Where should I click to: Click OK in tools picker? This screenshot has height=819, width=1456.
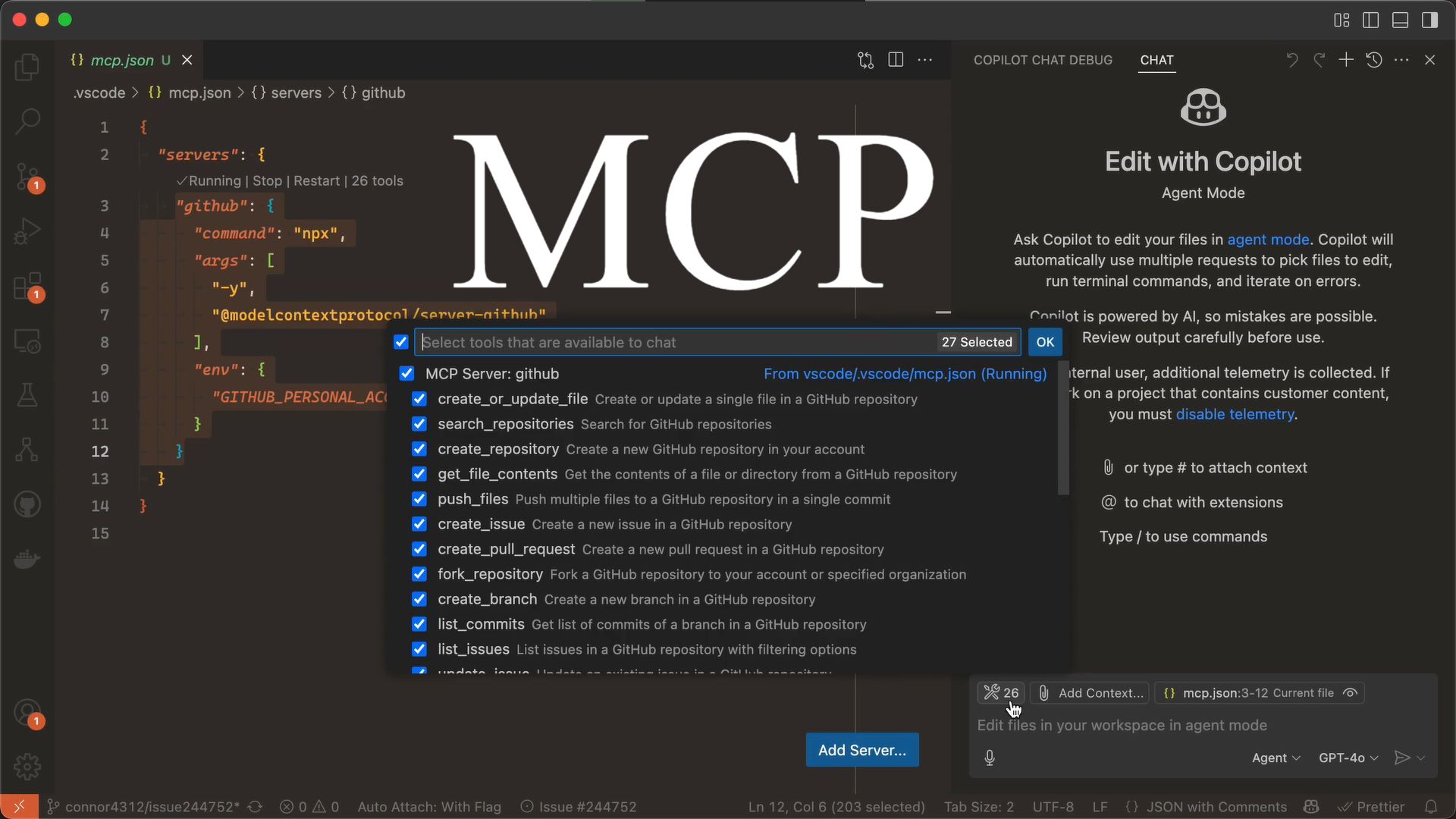point(1045,342)
